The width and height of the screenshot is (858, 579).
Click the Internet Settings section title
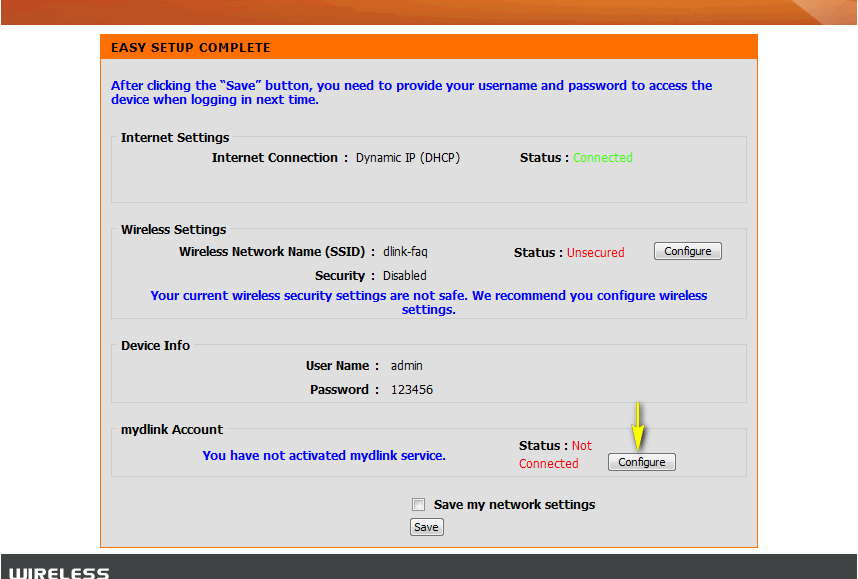[175, 138]
